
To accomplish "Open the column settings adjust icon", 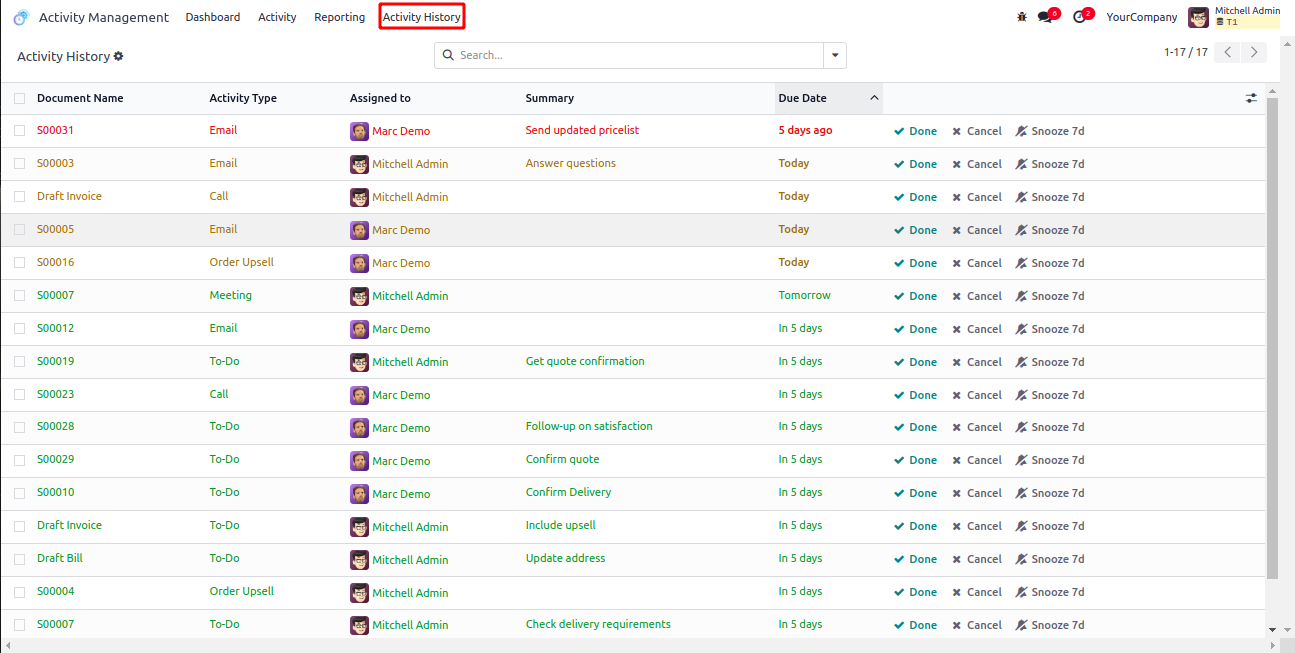I will coord(1251,98).
